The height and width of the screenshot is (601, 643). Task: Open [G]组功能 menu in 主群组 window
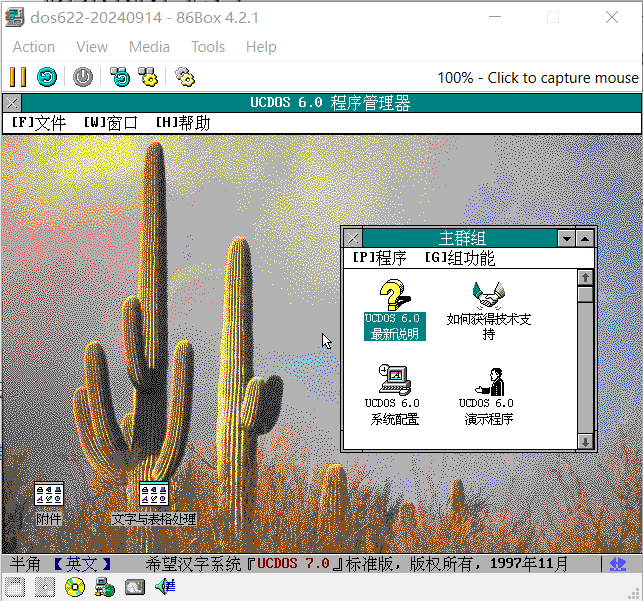click(x=460, y=258)
